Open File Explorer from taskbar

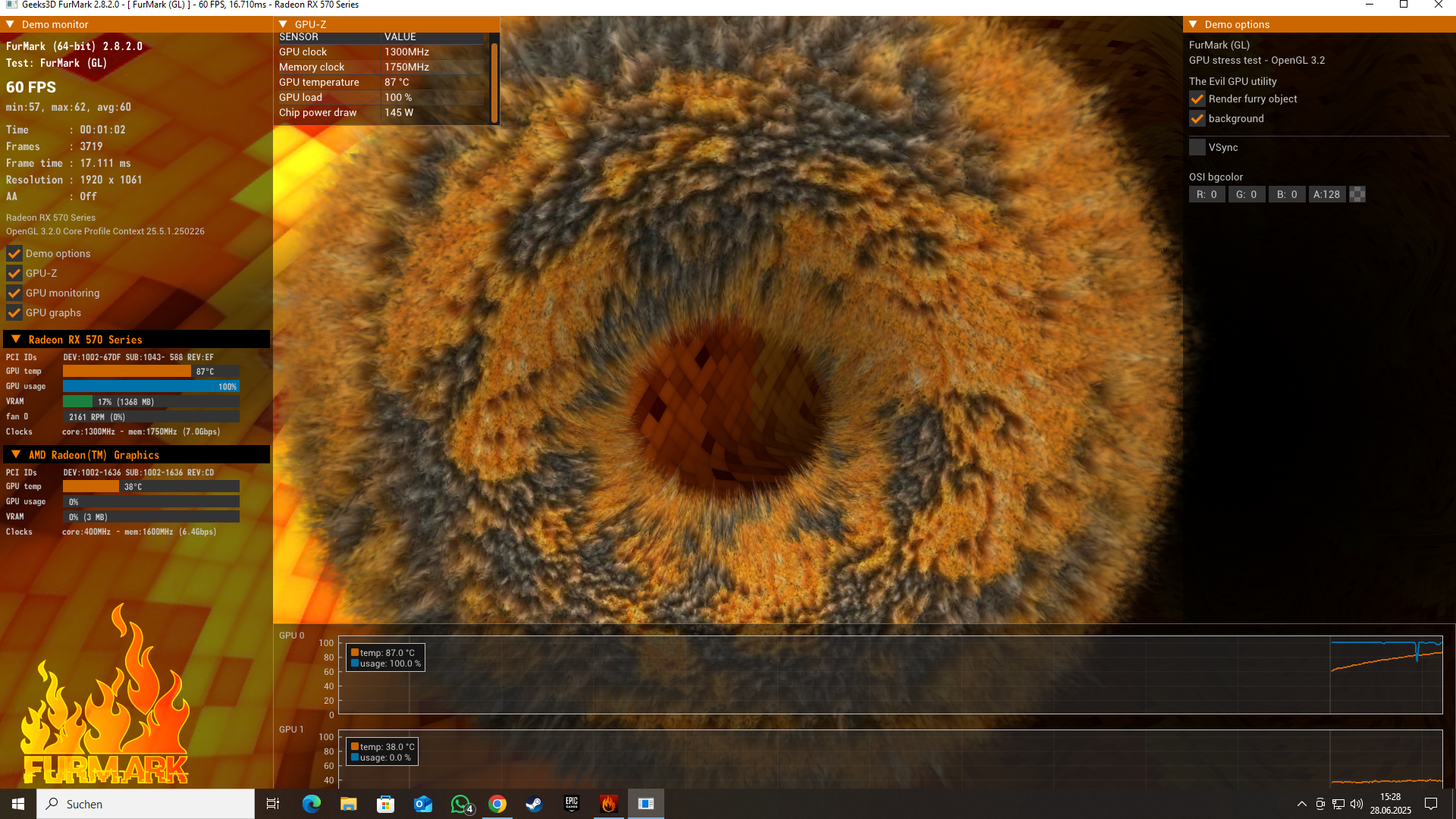349,804
